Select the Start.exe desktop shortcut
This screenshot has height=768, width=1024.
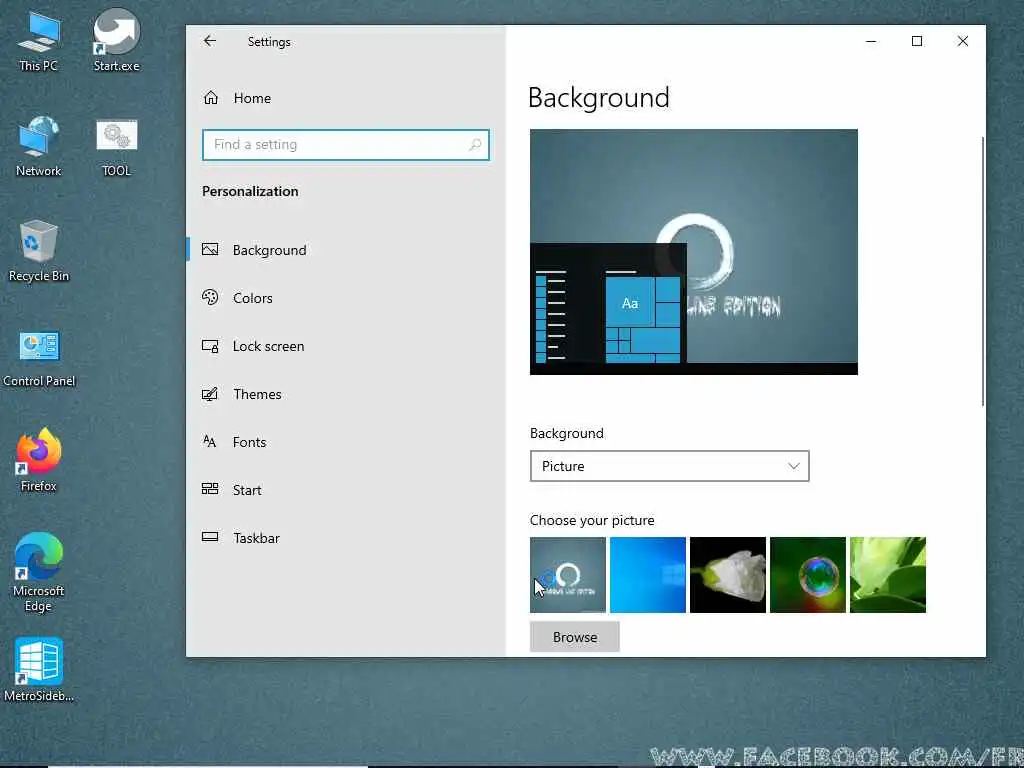(x=116, y=40)
